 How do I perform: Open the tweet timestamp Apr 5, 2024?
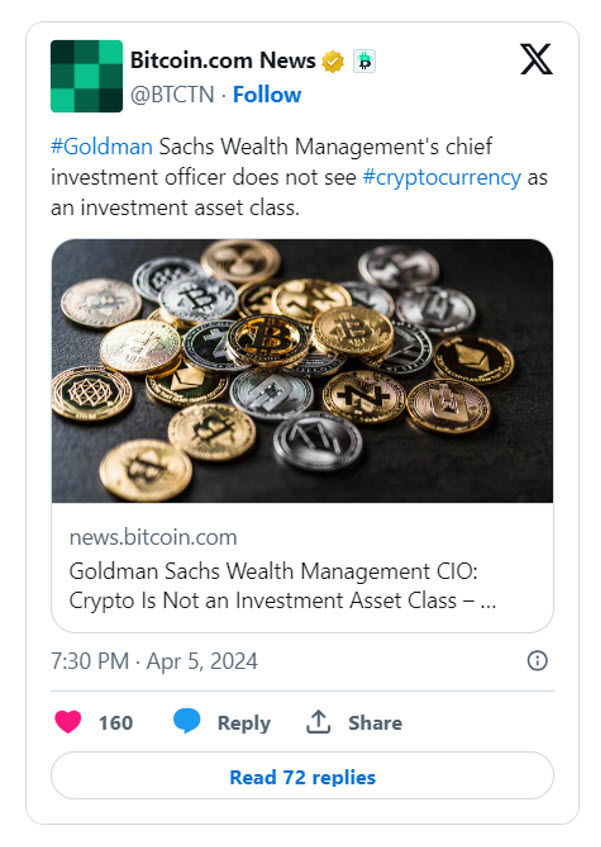[154, 661]
